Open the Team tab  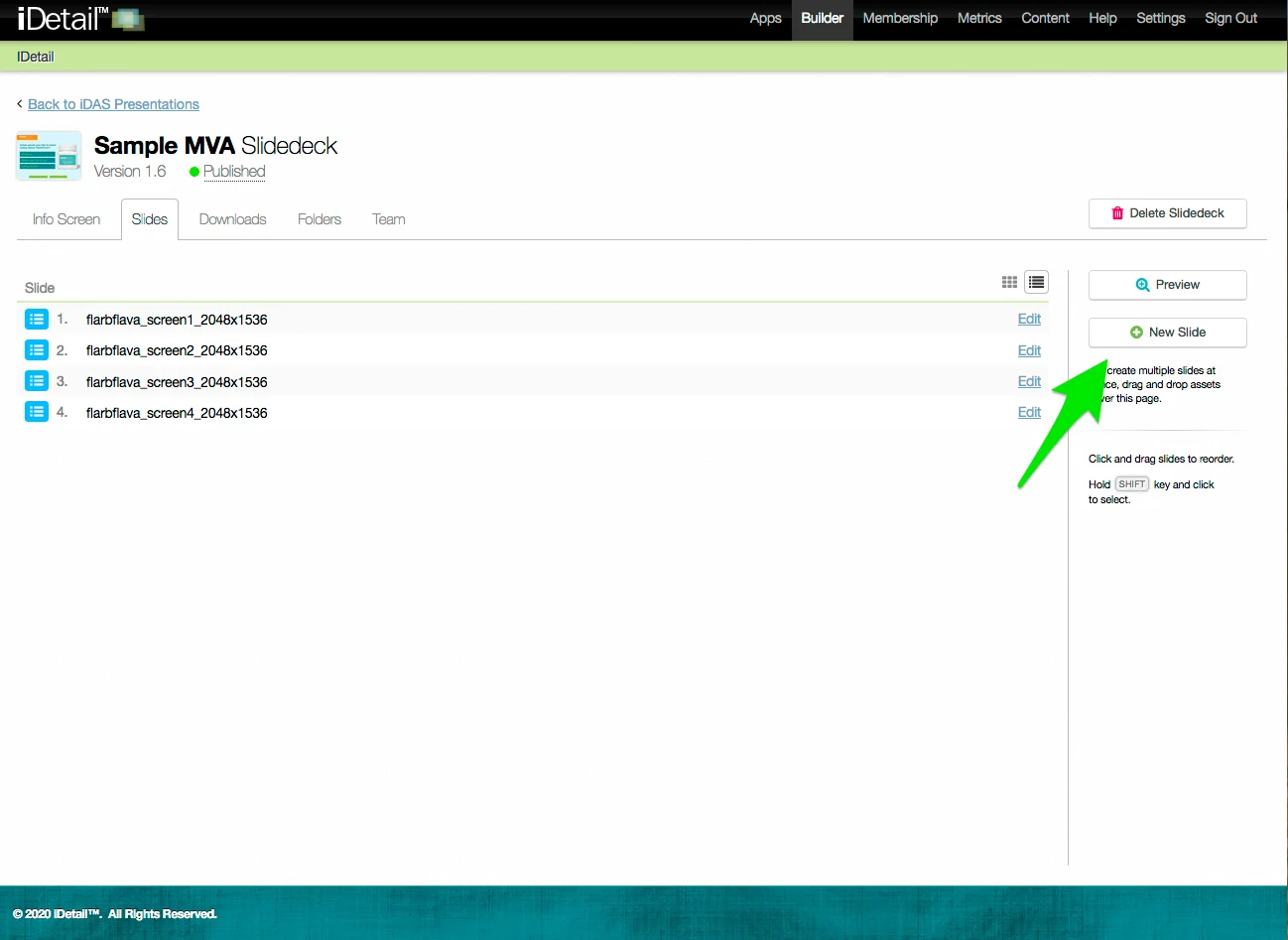388,219
